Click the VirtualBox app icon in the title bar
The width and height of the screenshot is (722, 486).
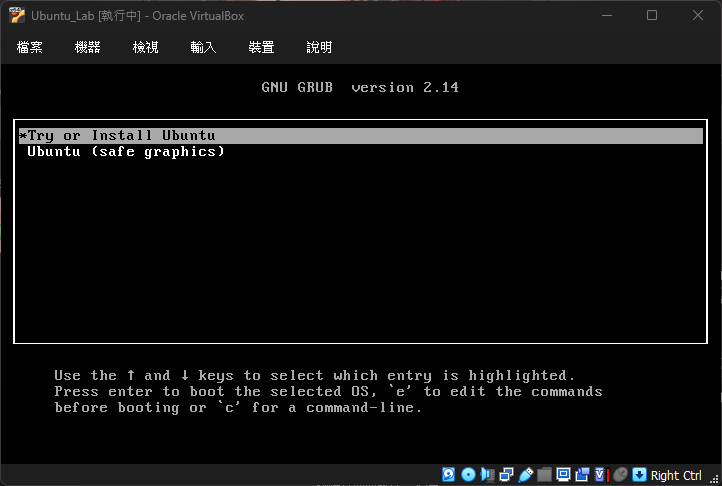coord(17,15)
